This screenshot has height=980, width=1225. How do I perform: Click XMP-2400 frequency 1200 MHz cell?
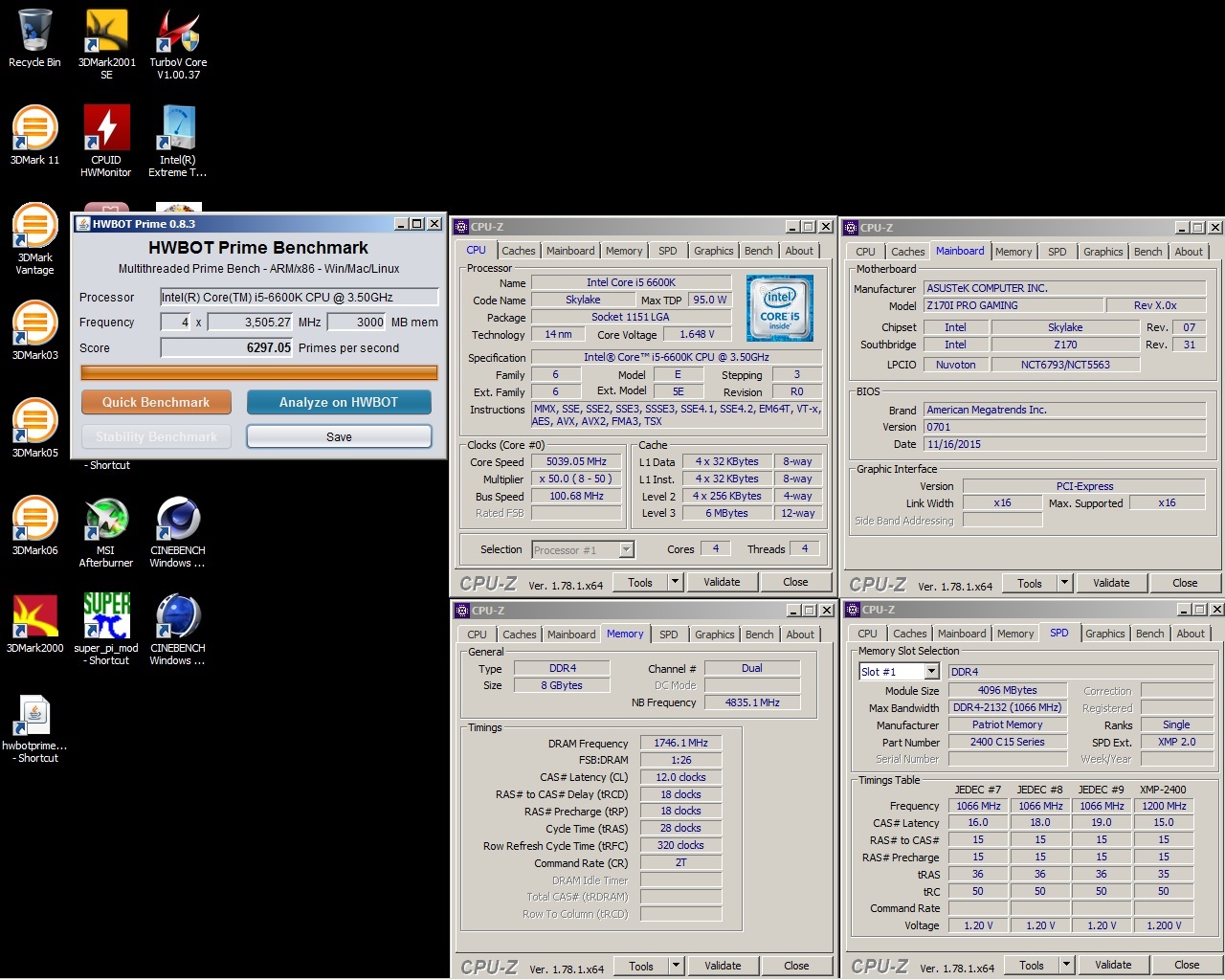click(1164, 806)
